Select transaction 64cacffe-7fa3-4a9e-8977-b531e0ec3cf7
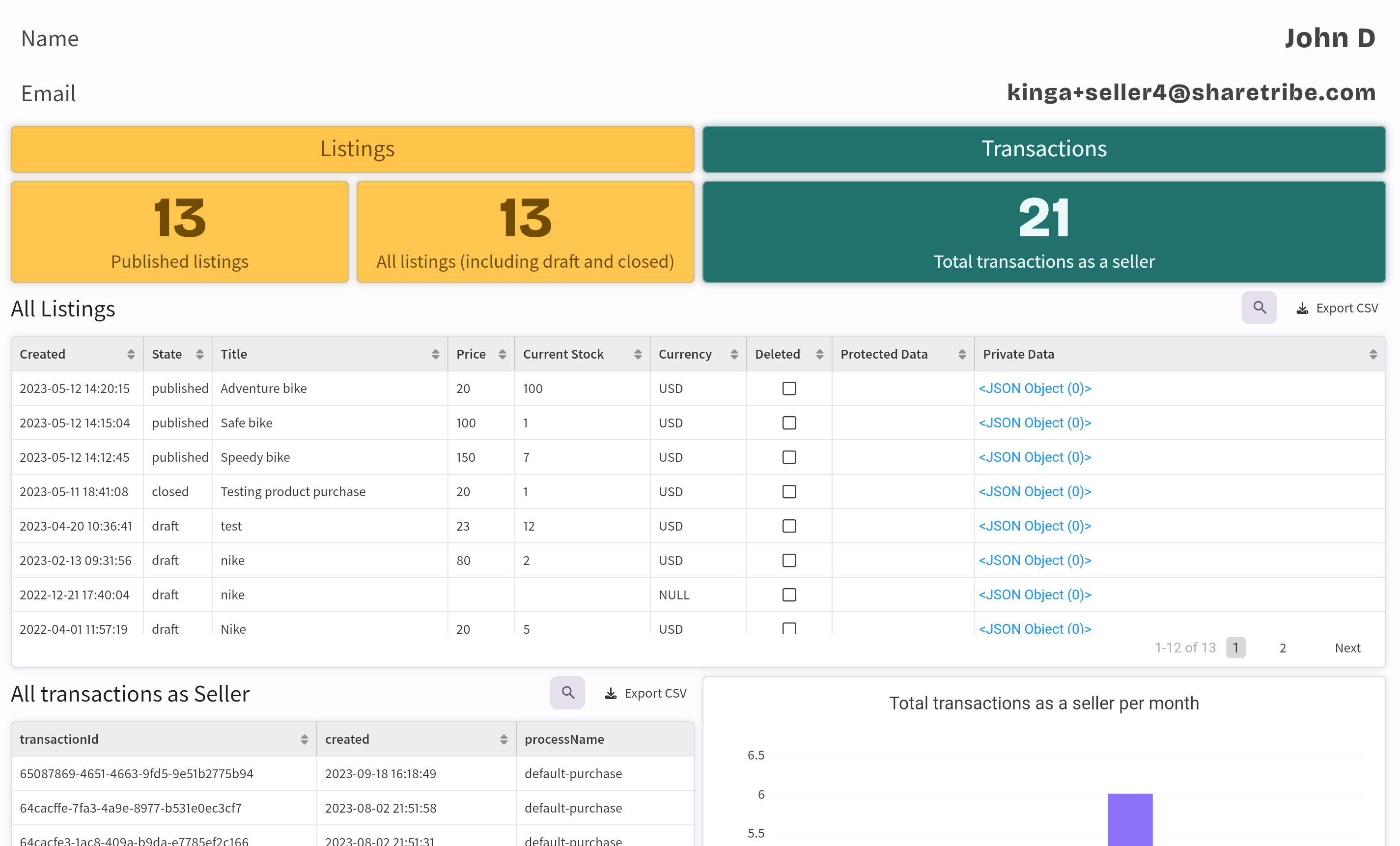Viewport: 1400px width, 846px height. (131, 808)
